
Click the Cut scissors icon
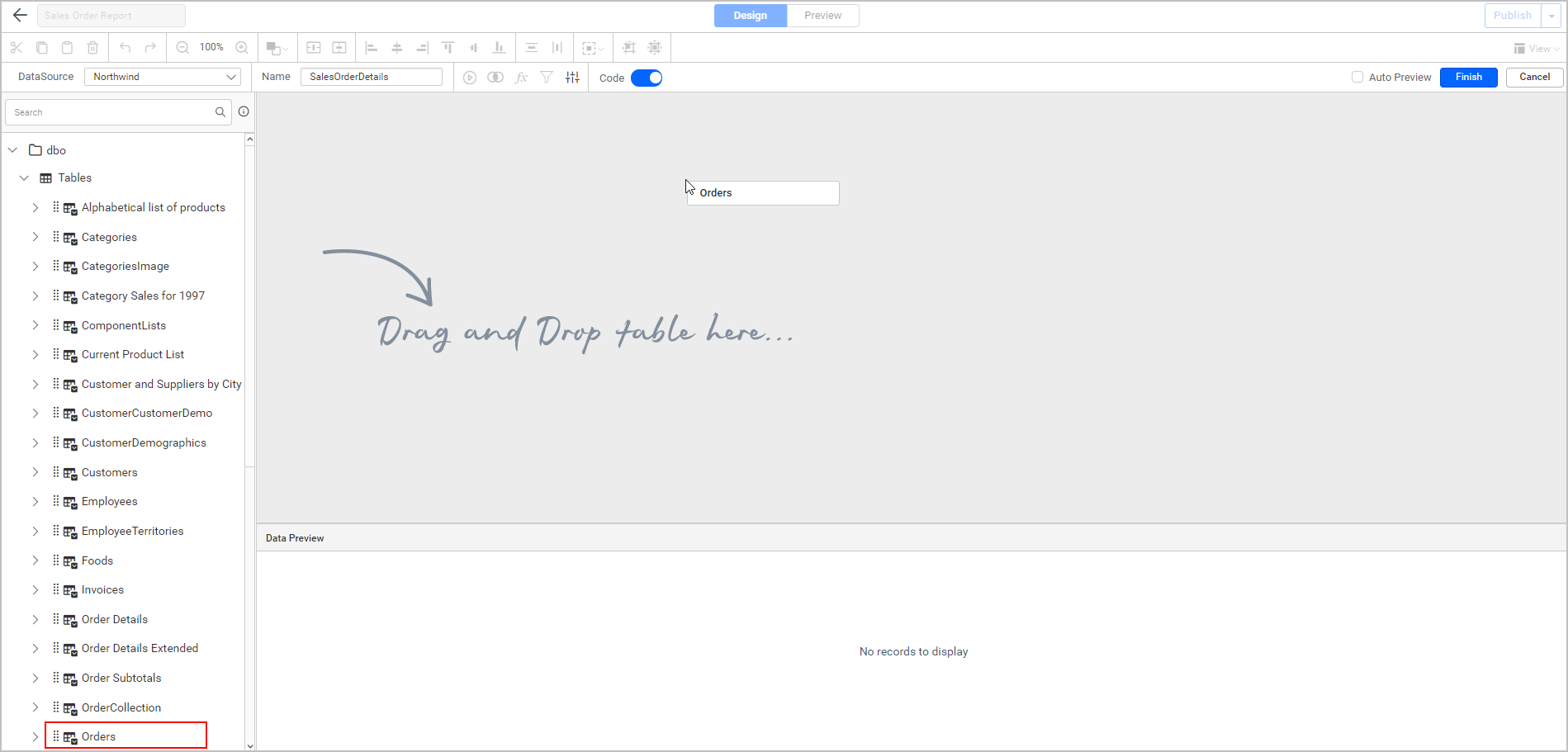point(17,48)
